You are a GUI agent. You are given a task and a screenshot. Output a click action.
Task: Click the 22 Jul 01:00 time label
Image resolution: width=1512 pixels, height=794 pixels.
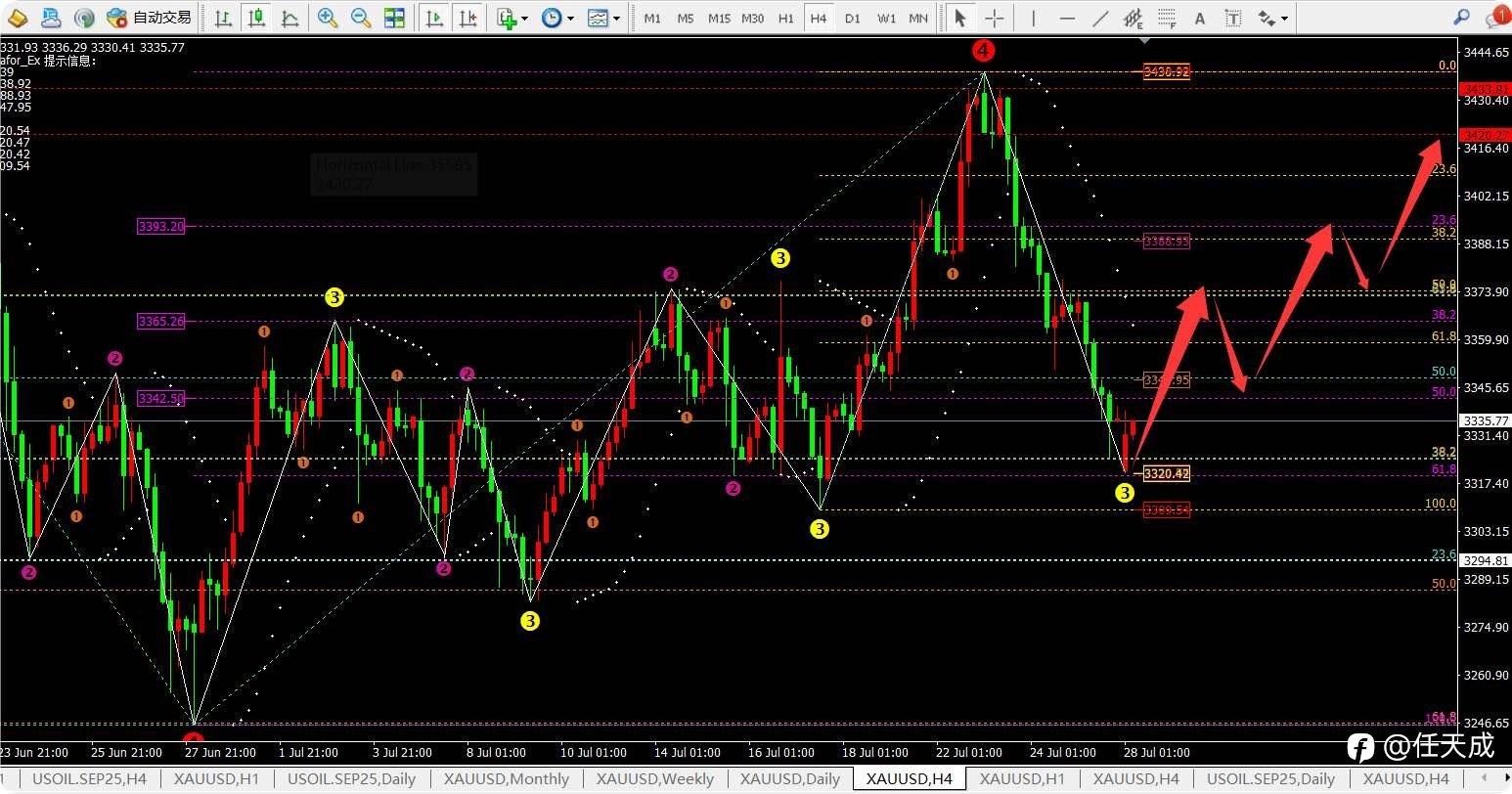coord(968,753)
